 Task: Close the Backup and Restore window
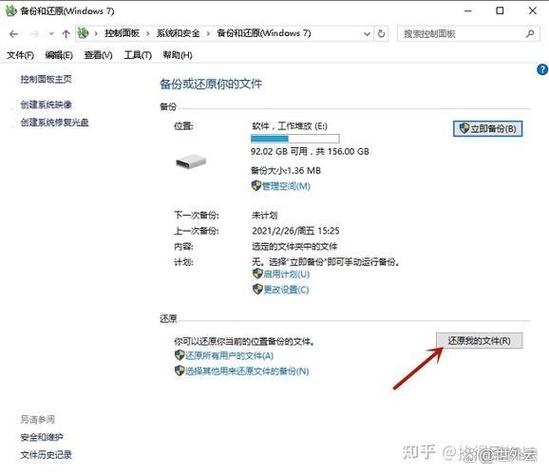(533, 11)
